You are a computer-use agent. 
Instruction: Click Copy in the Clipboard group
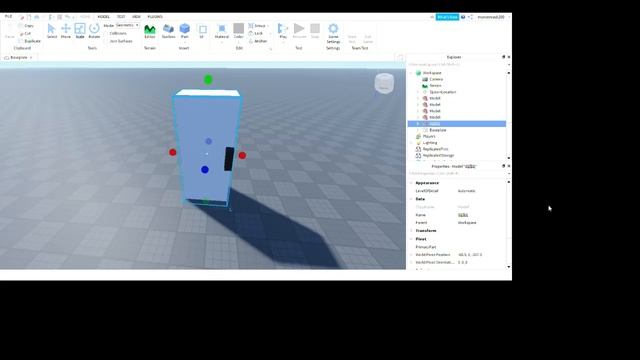pyautogui.click(x=26, y=26)
